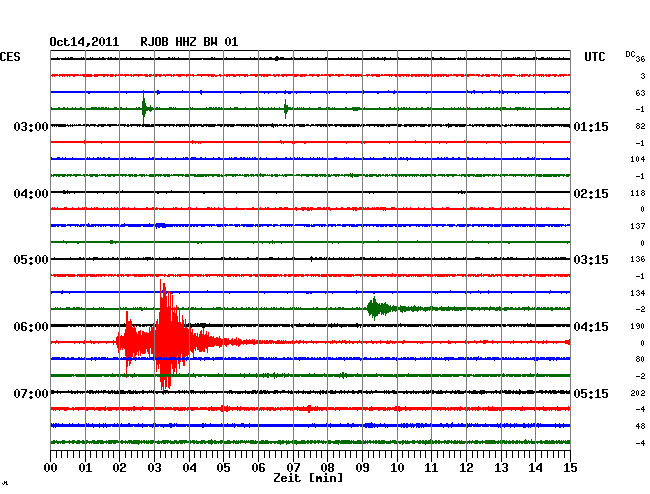The width and height of the screenshot is (650, 494).
Task: Click the 10 tick label on time axis
Action: tap(397, 467)
